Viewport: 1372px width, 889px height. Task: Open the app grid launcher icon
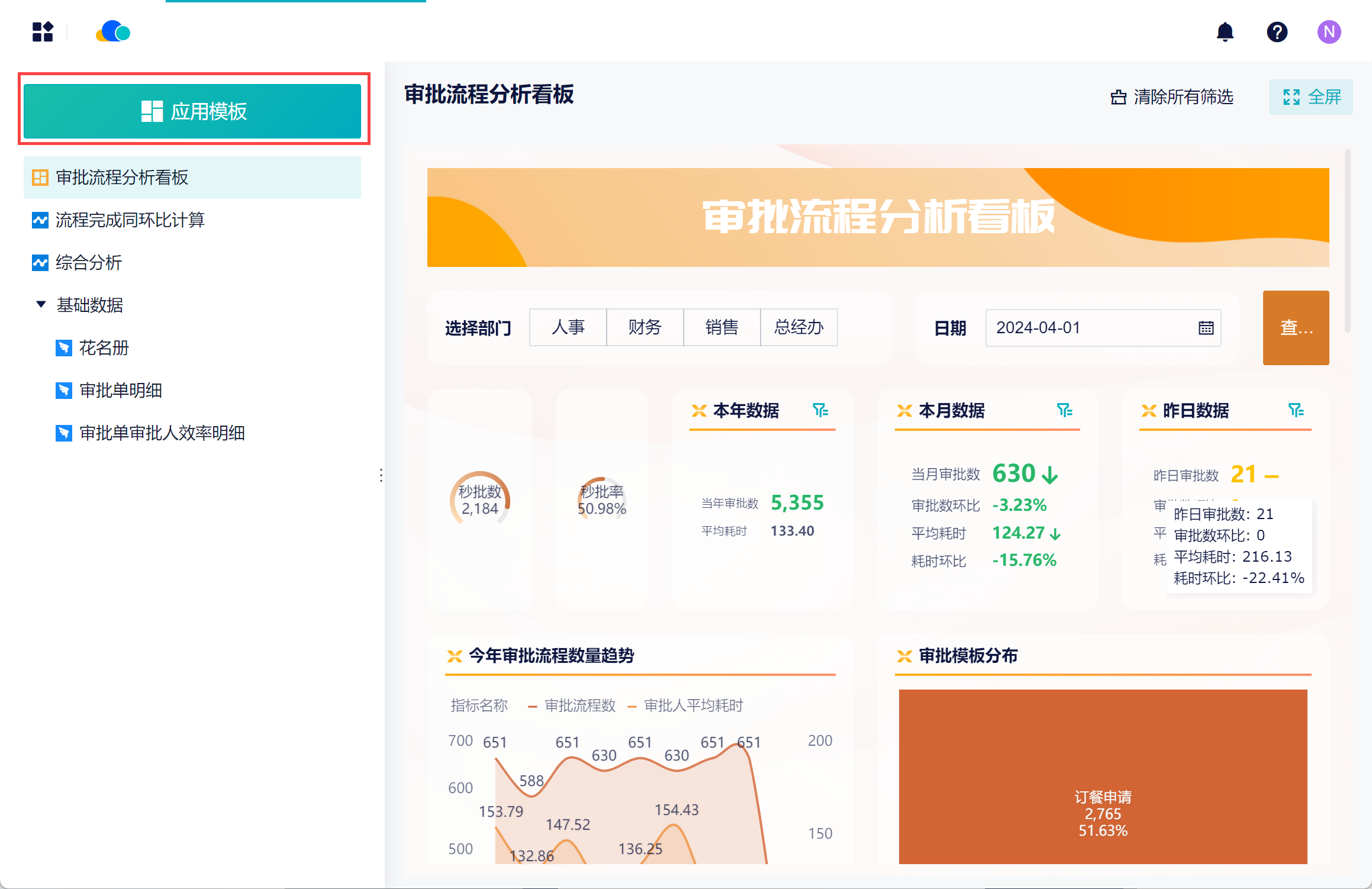tap(43, 32)
